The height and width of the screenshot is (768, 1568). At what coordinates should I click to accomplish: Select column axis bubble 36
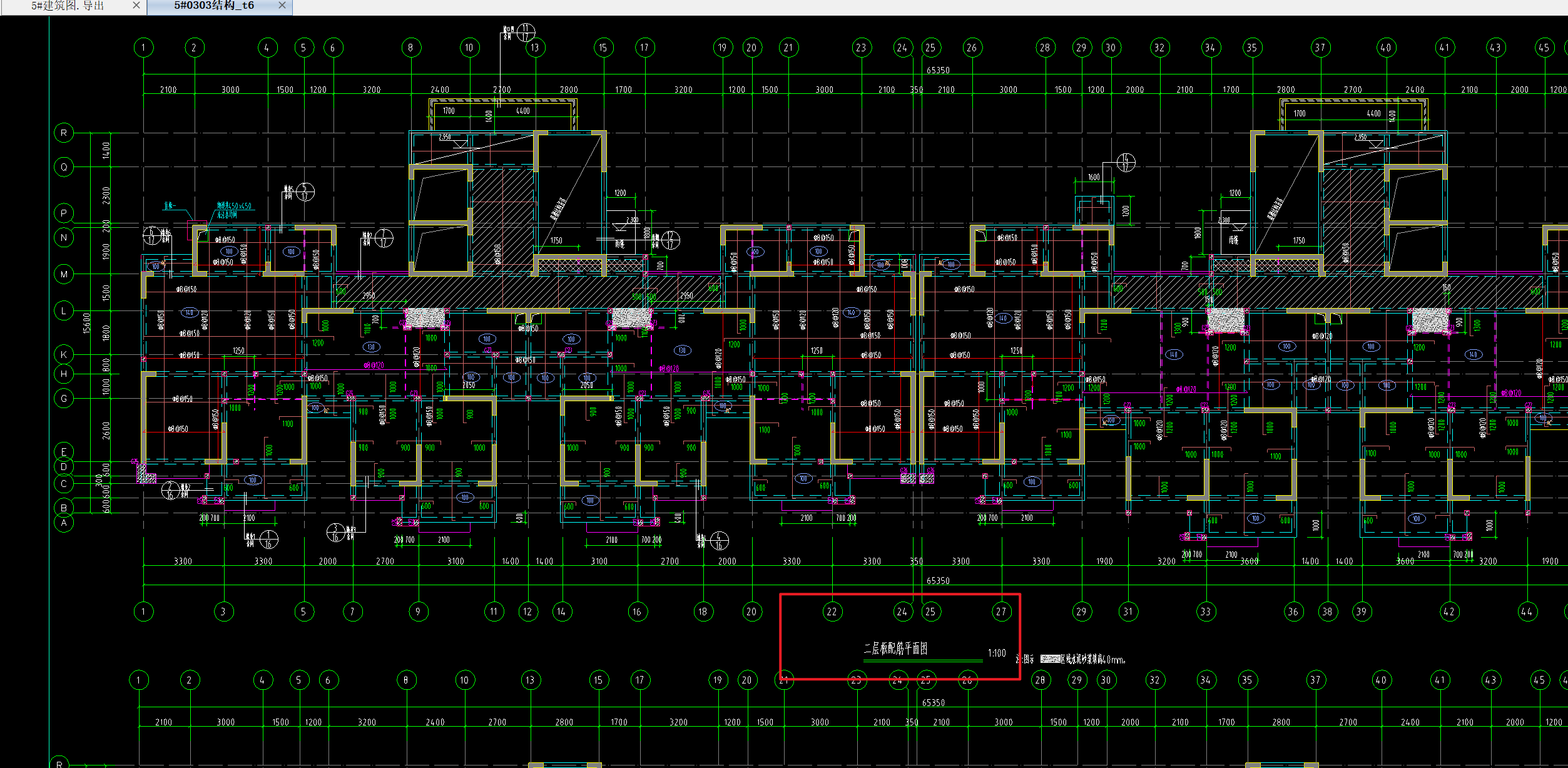(x=1293, y=612)
